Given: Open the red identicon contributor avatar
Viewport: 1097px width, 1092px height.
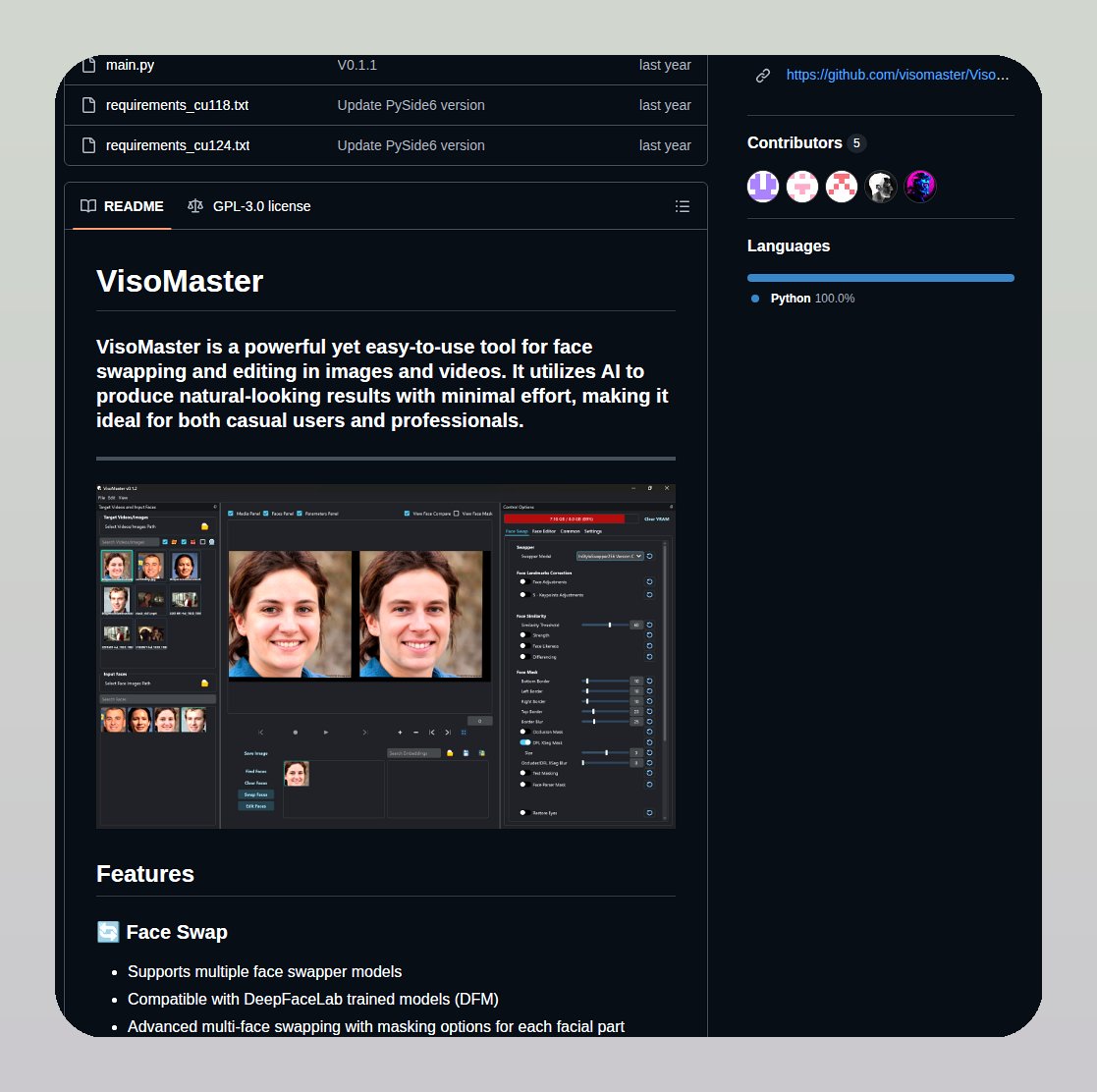Looking at the screenshot, I should coord(841,186).
